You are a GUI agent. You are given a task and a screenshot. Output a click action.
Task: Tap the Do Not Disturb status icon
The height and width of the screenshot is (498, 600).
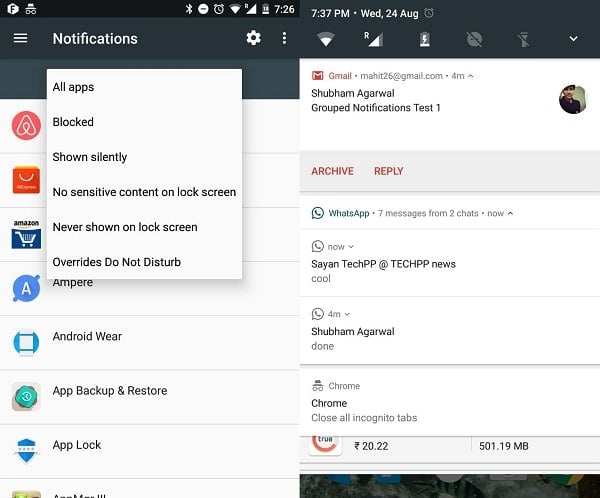pos(203,9)
